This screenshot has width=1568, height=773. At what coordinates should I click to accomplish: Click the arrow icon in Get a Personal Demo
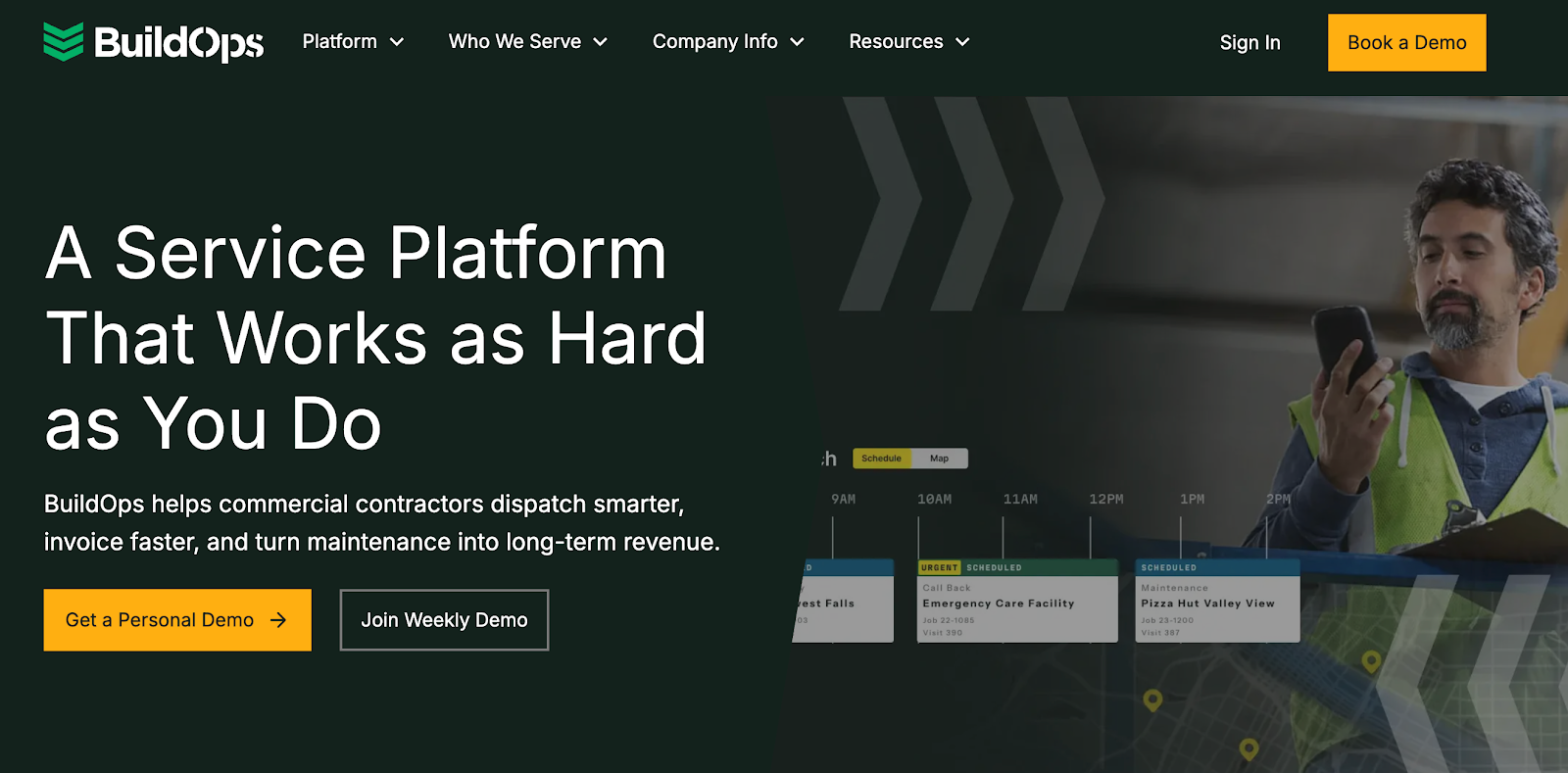click(278, 620)
